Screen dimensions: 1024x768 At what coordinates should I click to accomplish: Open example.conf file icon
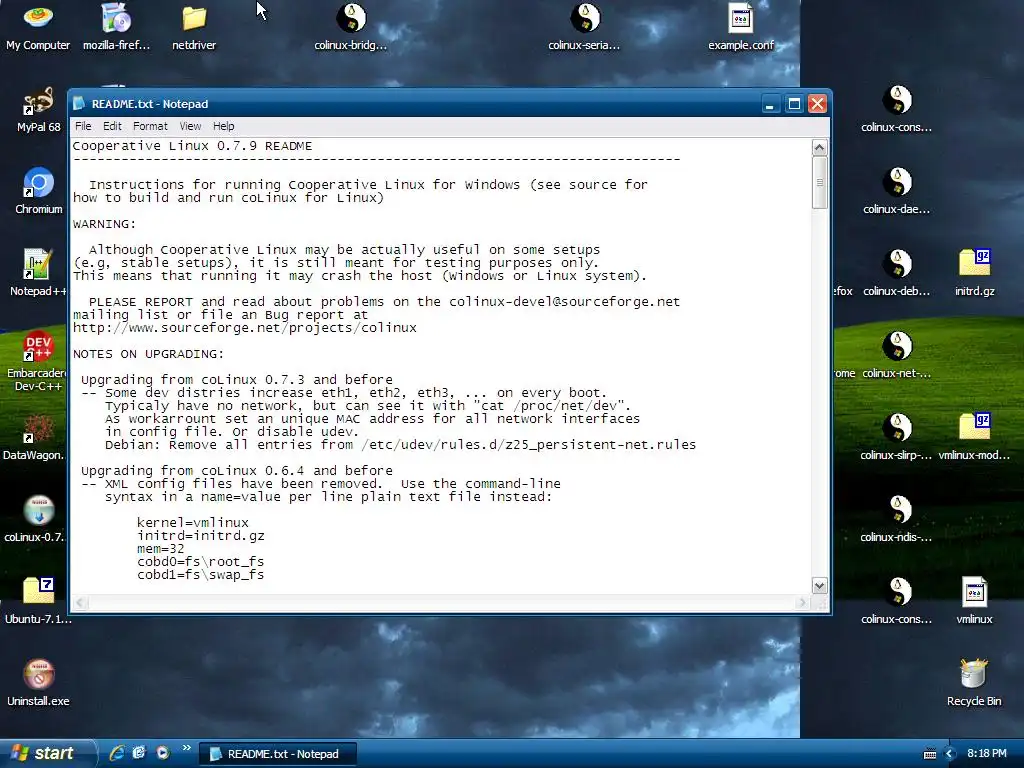tap(741, 27)
